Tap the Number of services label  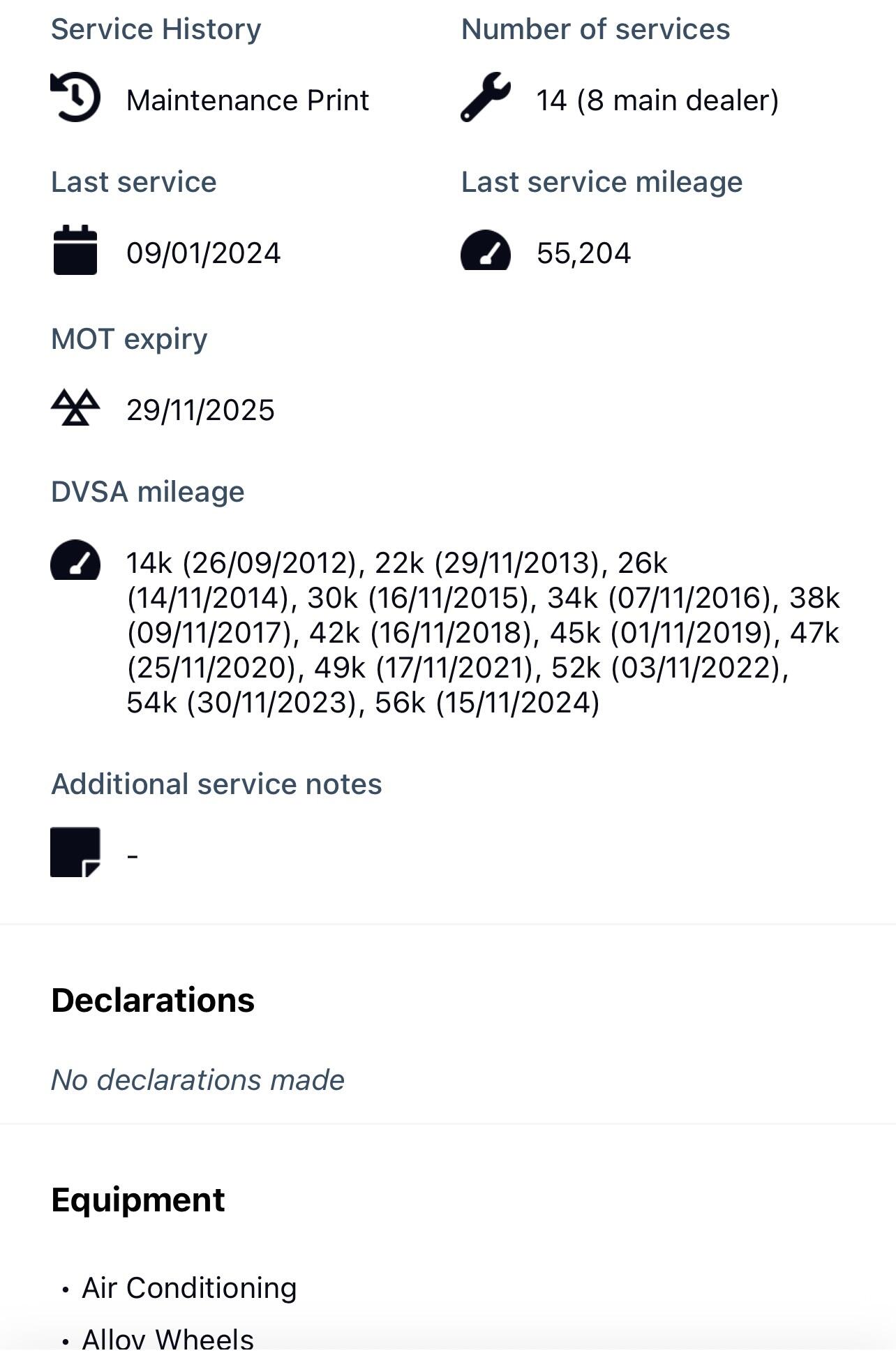pos(595,29)
